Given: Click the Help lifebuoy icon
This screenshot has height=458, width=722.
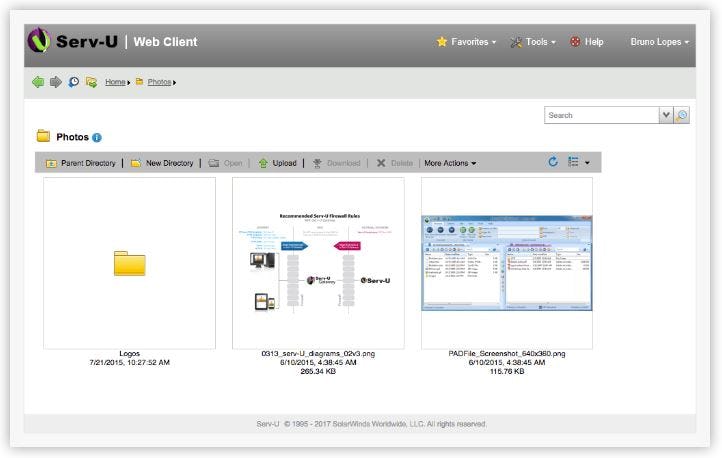Looking at the screenshot, I should (x=575, y=42).
